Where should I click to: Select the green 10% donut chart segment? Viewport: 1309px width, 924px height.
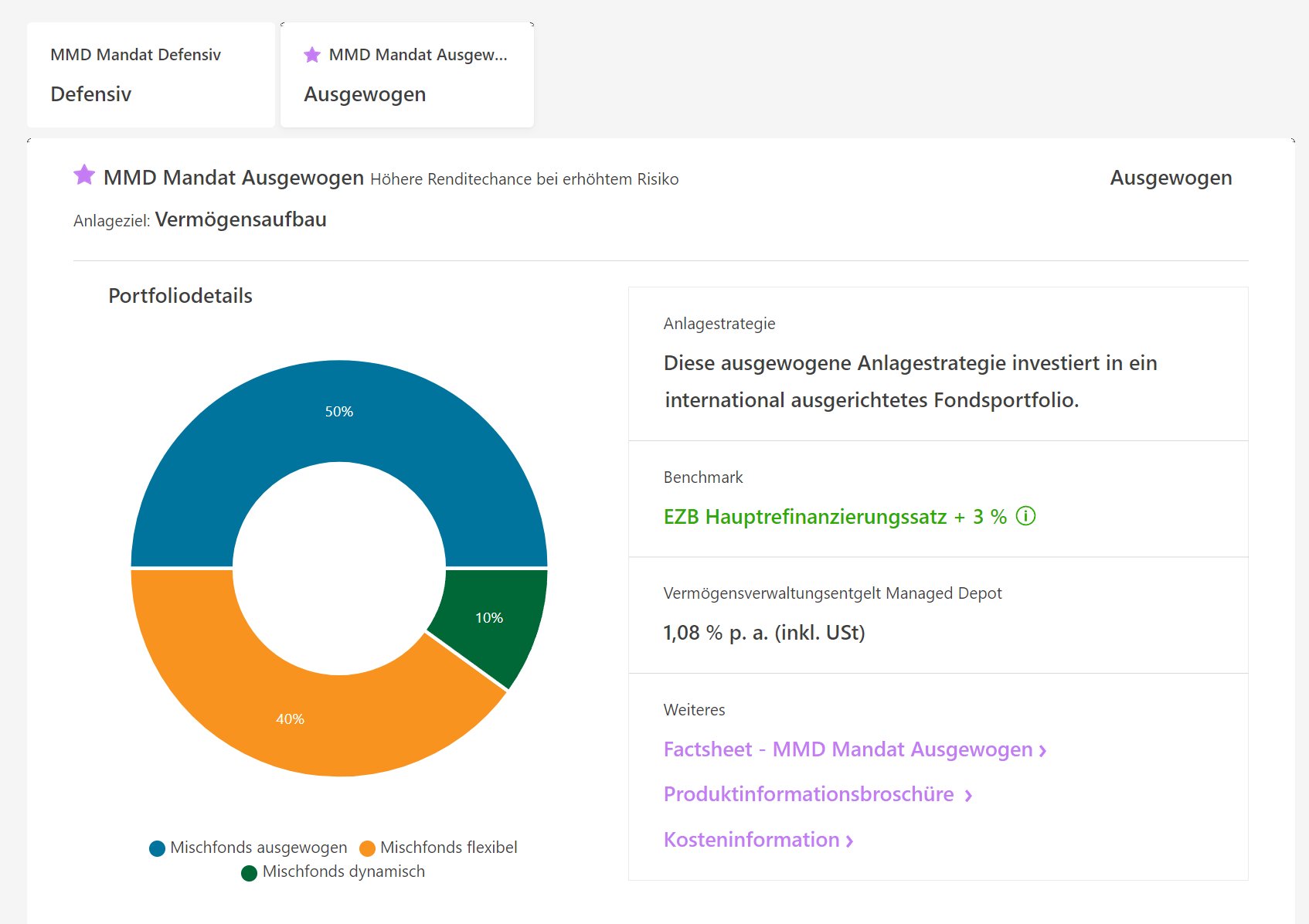[x=488, y=618]
